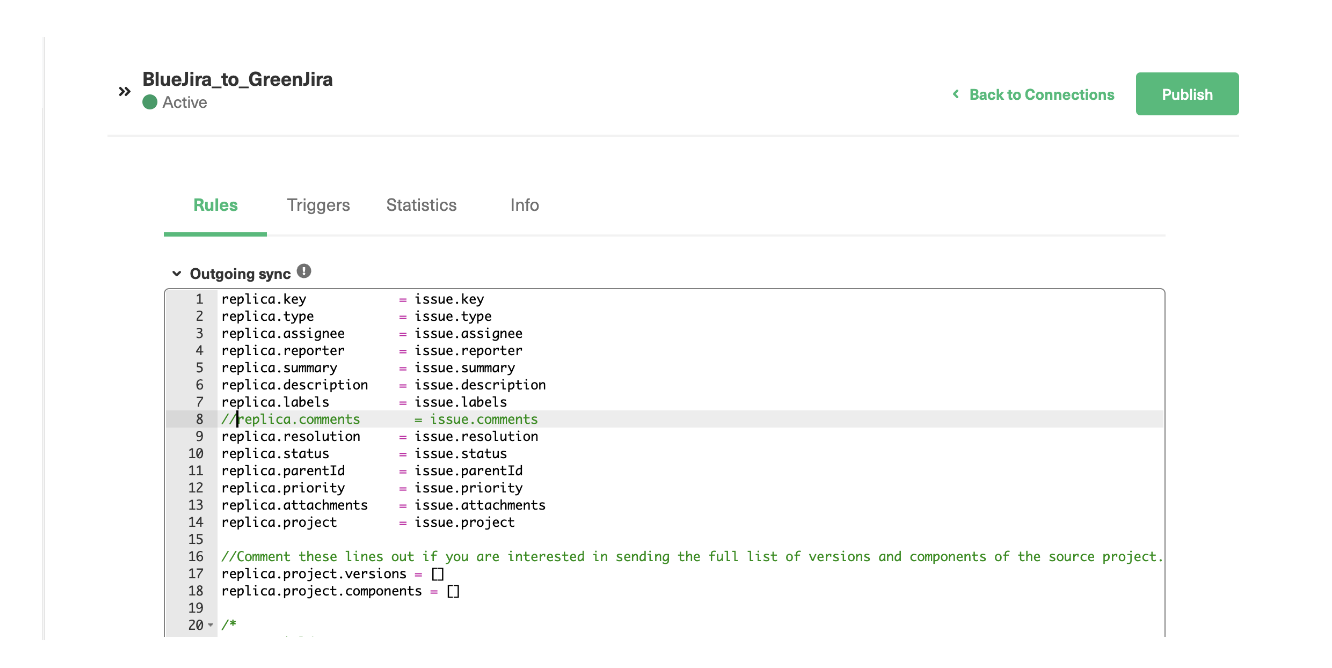Click the commented replica.comments line 8

point(379,419)
